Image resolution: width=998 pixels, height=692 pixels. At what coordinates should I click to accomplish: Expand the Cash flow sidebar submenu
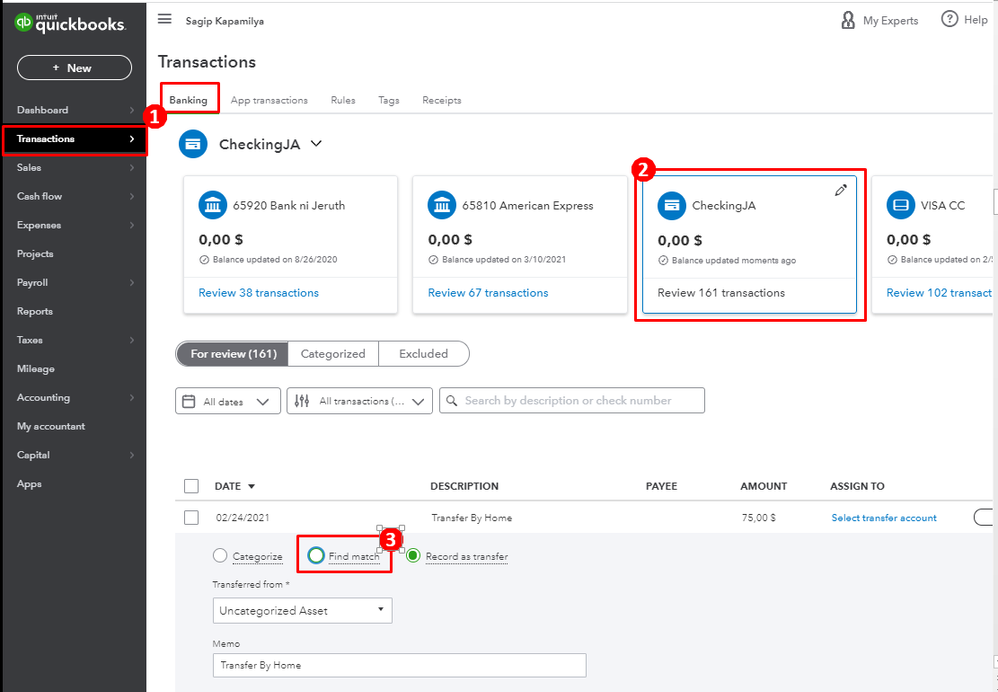(x=132, y=196)
